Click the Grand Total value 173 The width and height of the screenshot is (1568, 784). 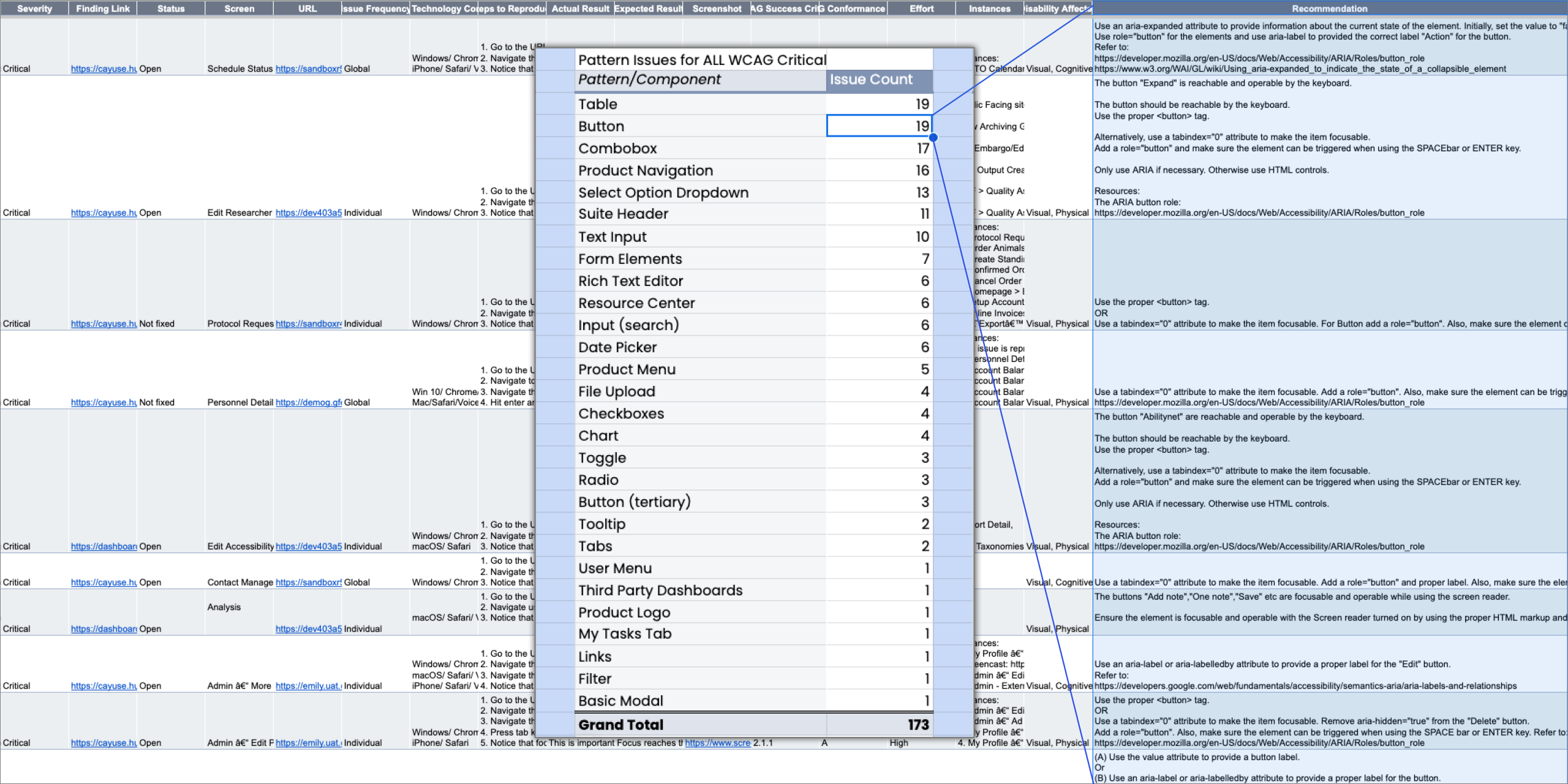coord(918,725)
